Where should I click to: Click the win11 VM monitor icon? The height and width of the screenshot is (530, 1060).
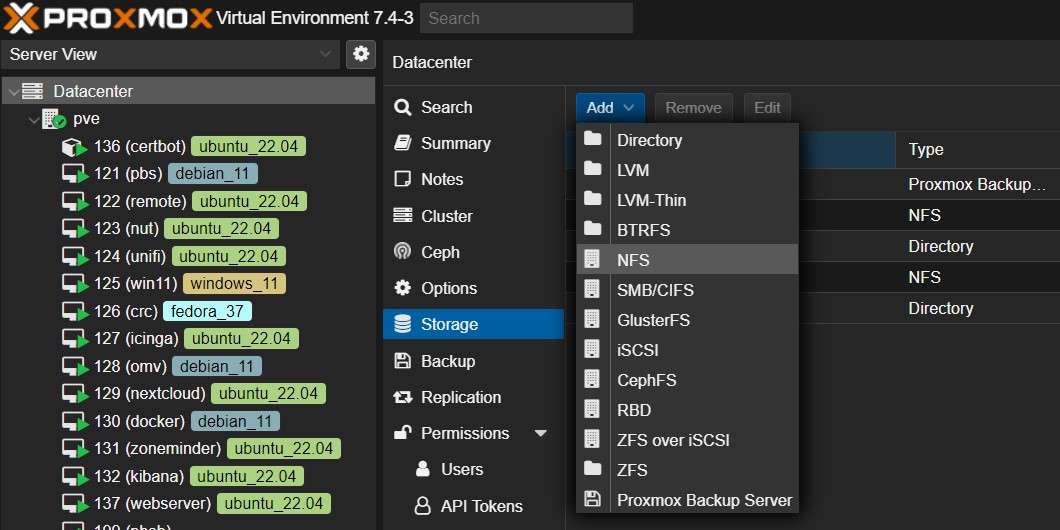tap(74, 284)
